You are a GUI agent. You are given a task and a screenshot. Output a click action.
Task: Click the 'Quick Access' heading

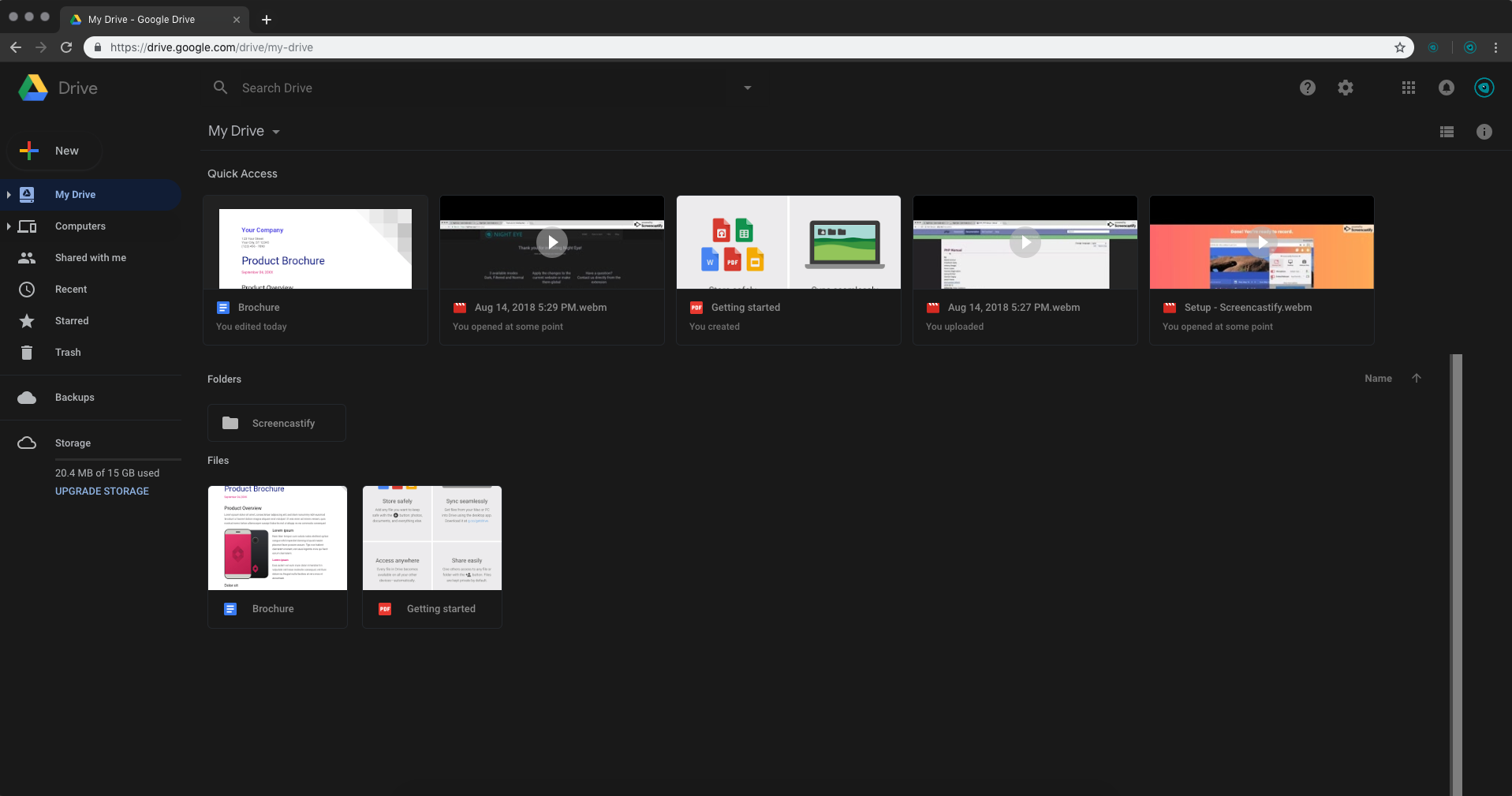pos(242,174)
